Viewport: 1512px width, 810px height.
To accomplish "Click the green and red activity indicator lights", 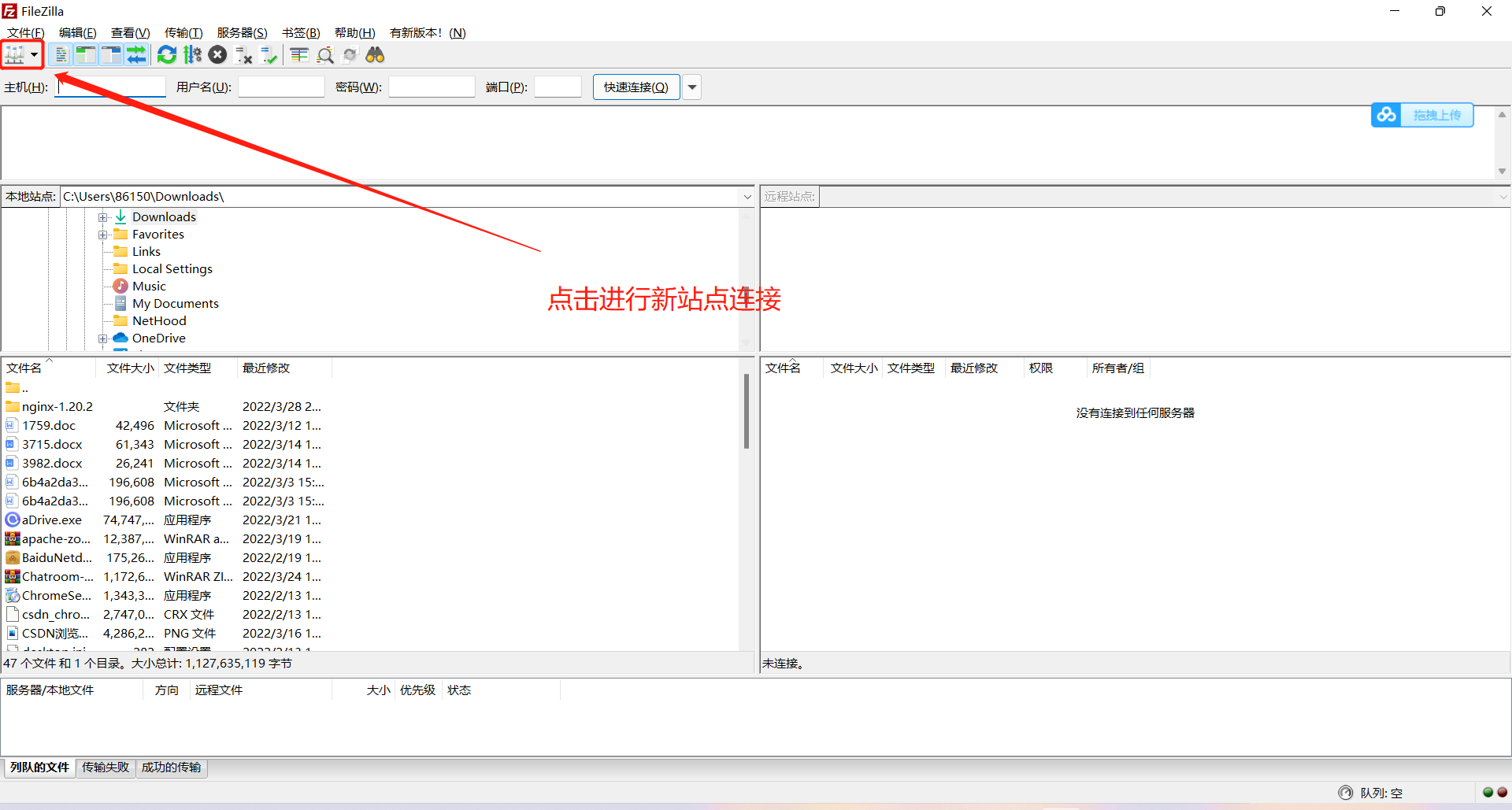I will [1495, 793].
